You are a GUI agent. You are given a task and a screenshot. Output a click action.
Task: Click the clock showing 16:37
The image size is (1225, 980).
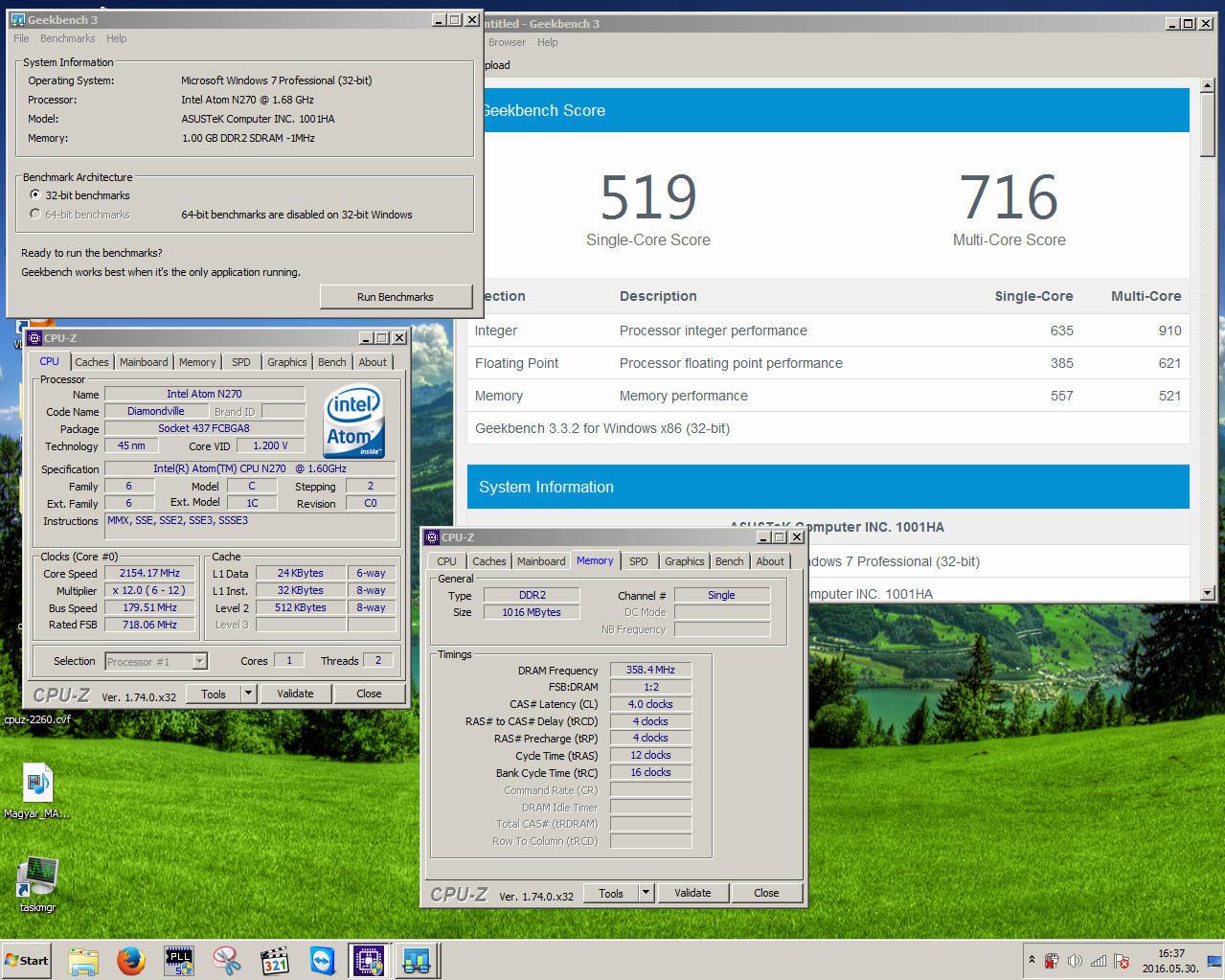click(x=1170, y=953)
